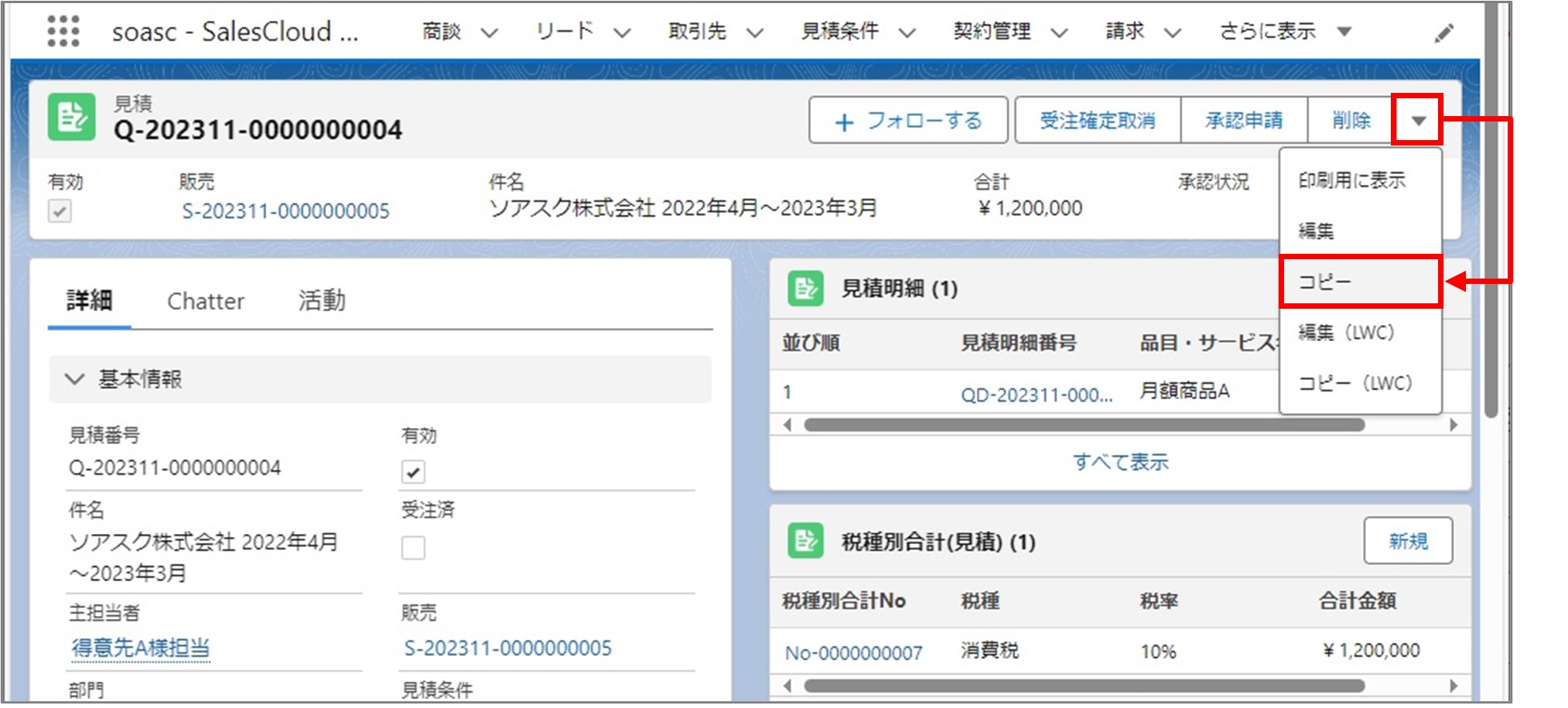Open the 契約管理 tab dropdown chevron
The height and width of the screenshot is (708, 1568).
(1059, 32)
